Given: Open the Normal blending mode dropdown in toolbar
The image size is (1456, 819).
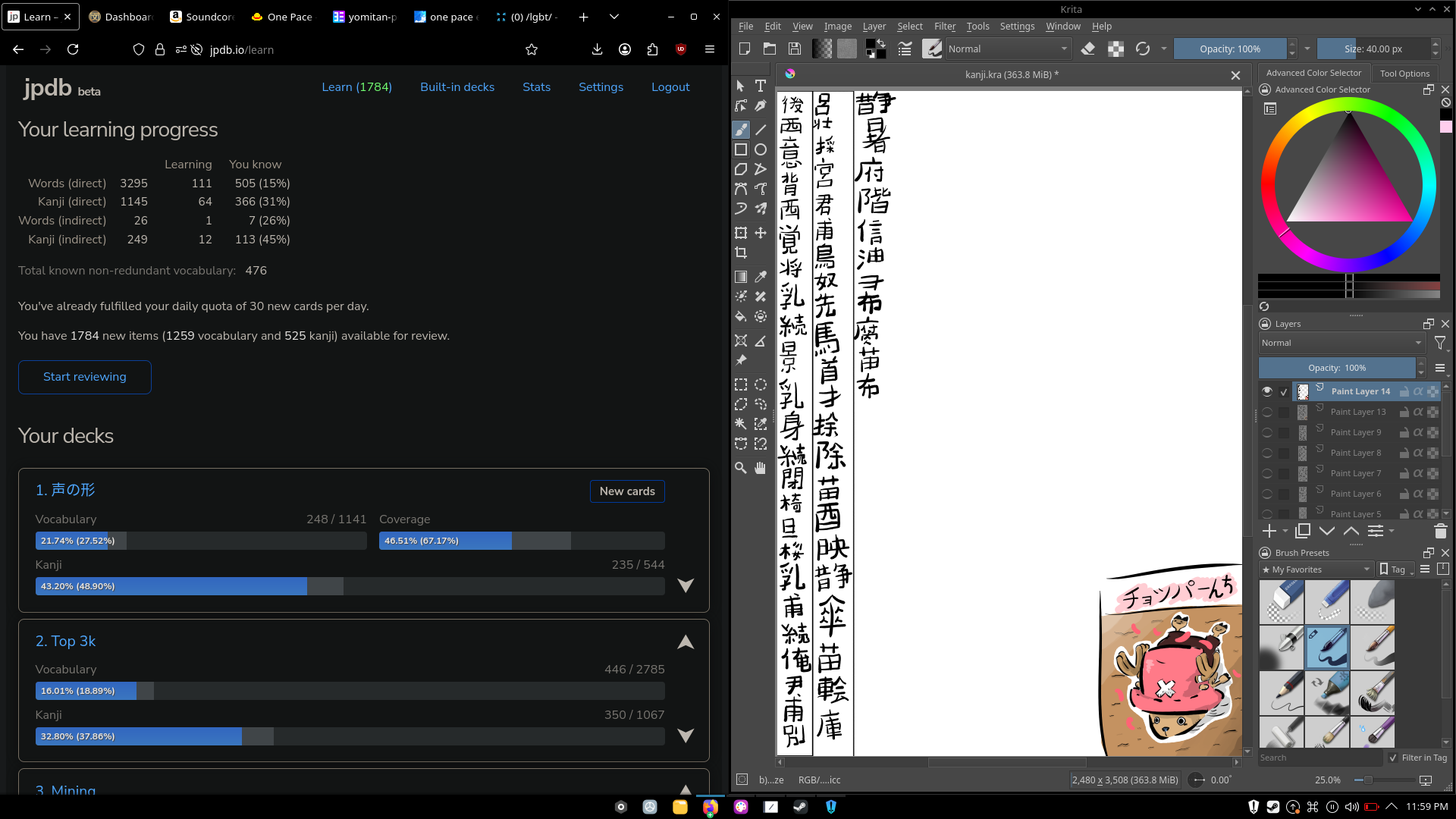Looking at the screenshot, I should pyautogui.click(x=1007, y=49).
